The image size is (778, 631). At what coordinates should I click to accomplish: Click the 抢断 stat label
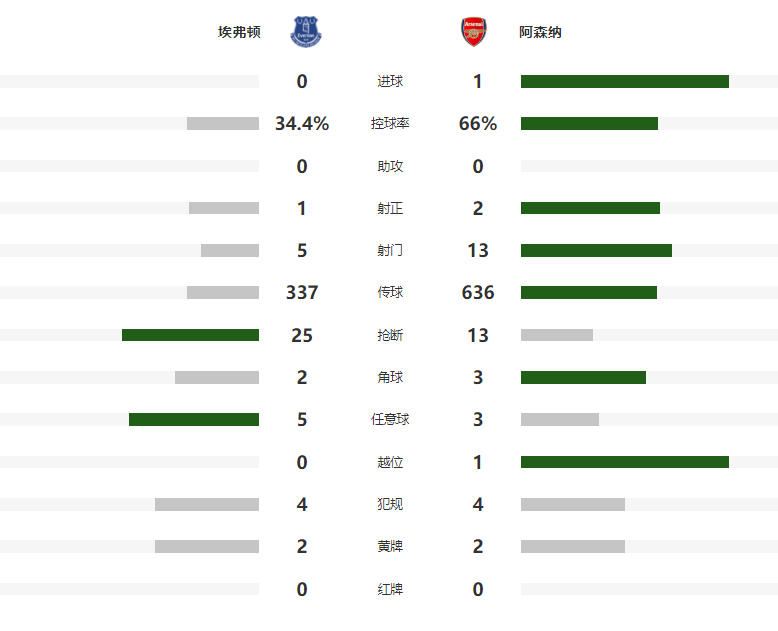390,335
